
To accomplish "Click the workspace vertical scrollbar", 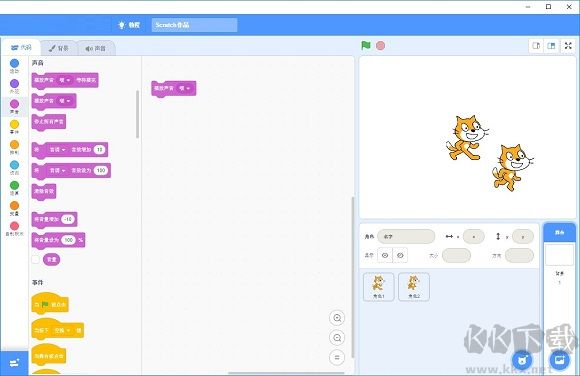I will tap(353, 278).
